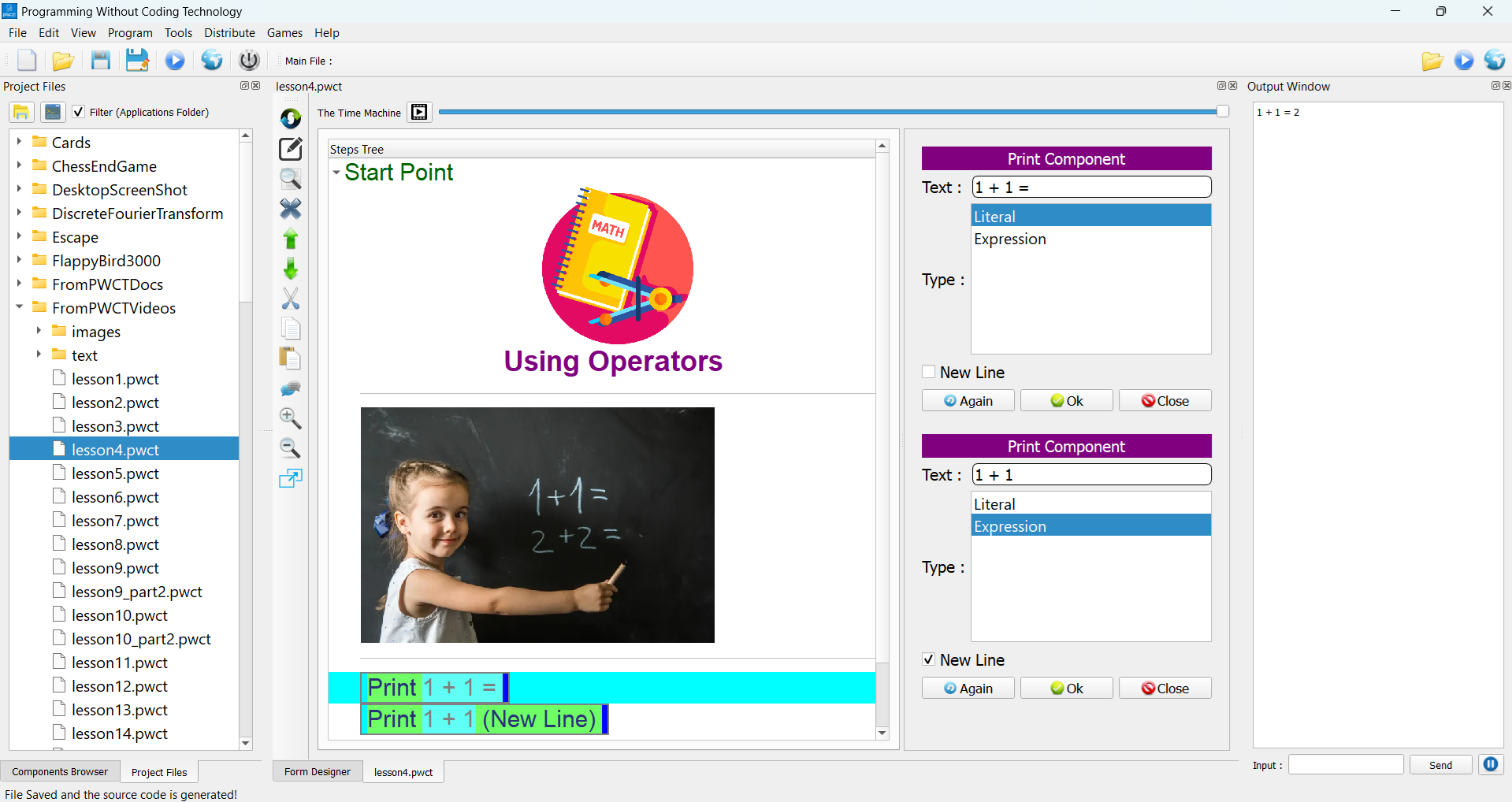Click the interact/refresh circular icon above edit icon
The height and width of the screenshot is (802, 1512).
pyautogui.click(x=291, y=118)
